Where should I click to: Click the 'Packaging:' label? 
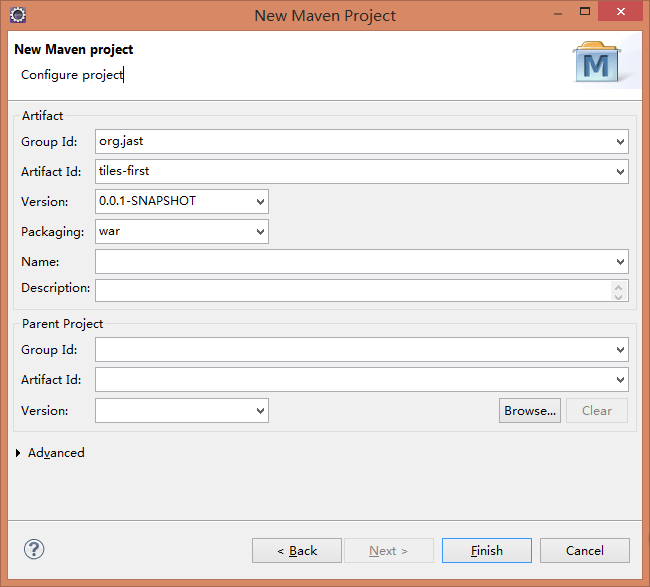[53, 232]
